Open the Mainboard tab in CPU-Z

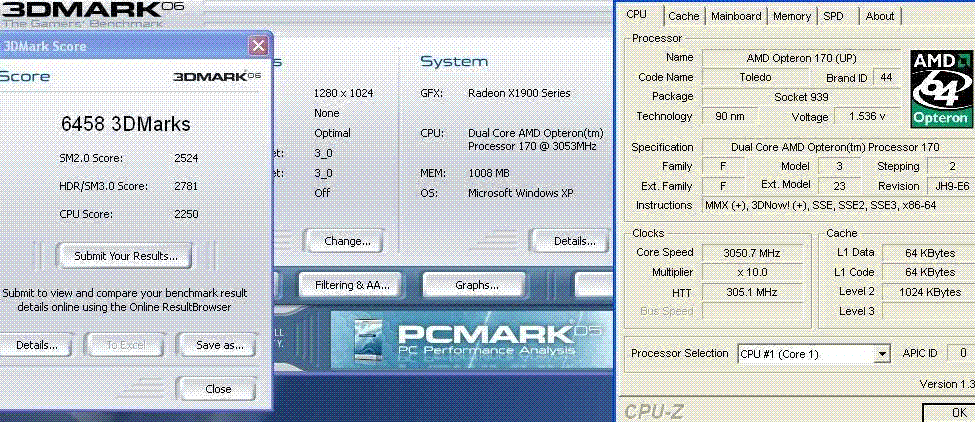(736, 16)
